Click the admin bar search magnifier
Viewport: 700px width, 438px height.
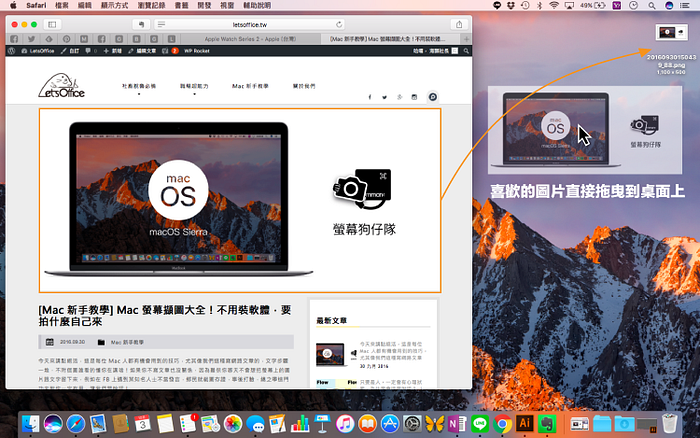point(466,51)
